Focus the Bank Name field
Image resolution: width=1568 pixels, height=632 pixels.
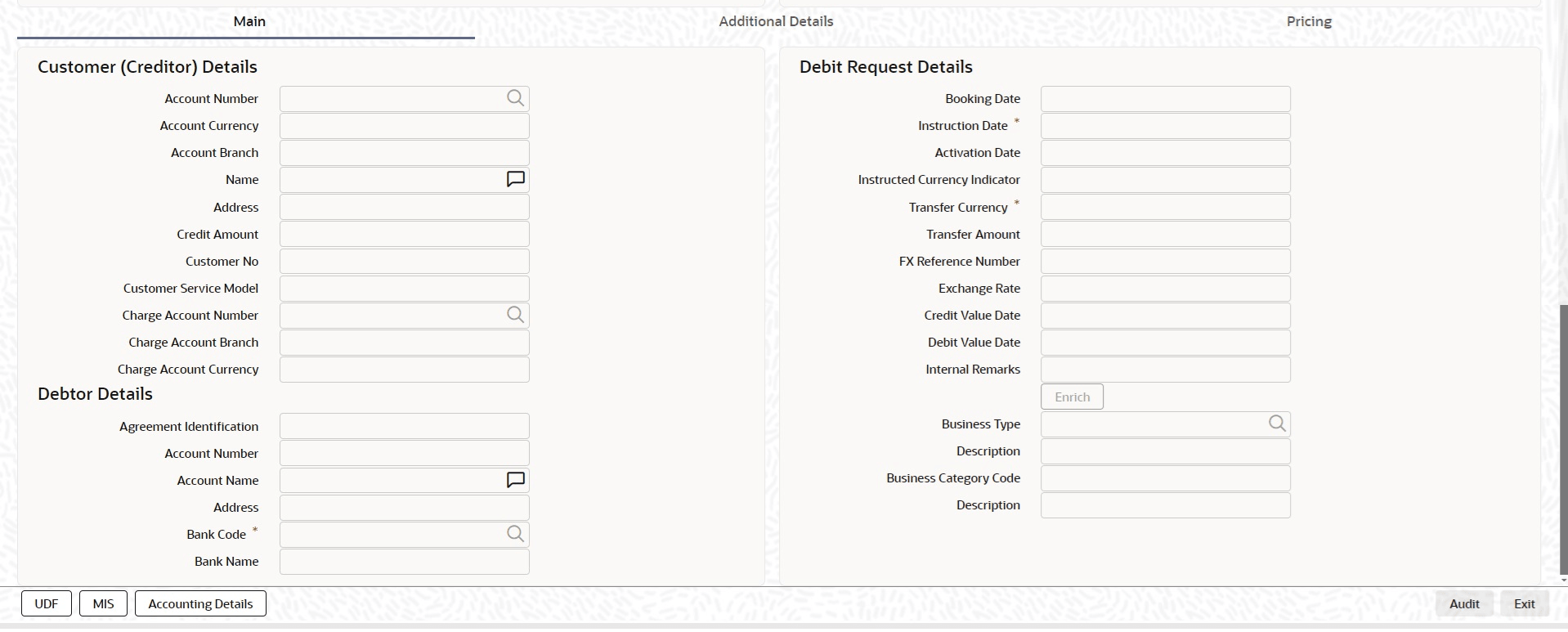click(405, 562)
